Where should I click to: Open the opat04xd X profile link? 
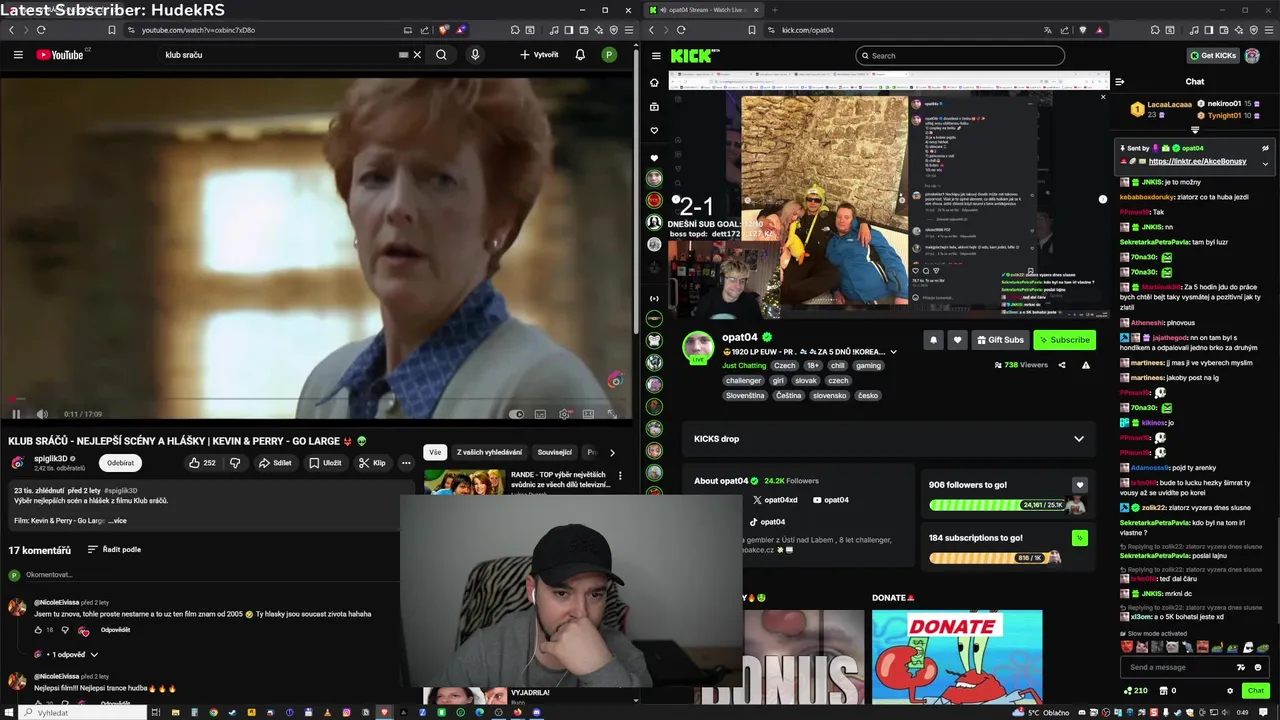coord(775,500)
